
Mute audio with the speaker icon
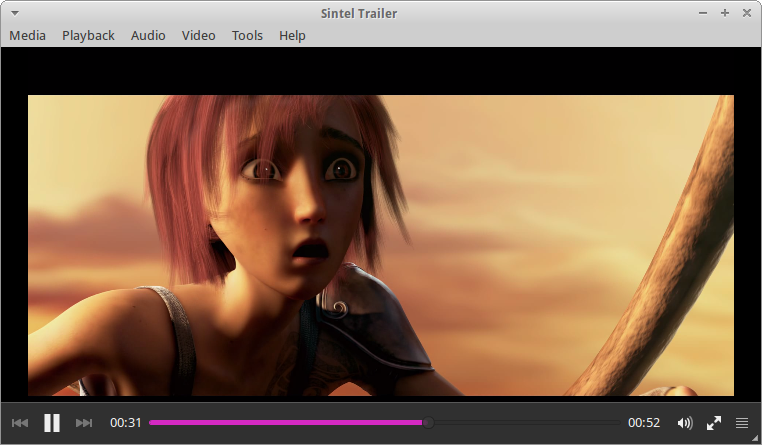[x=685, y=423]
